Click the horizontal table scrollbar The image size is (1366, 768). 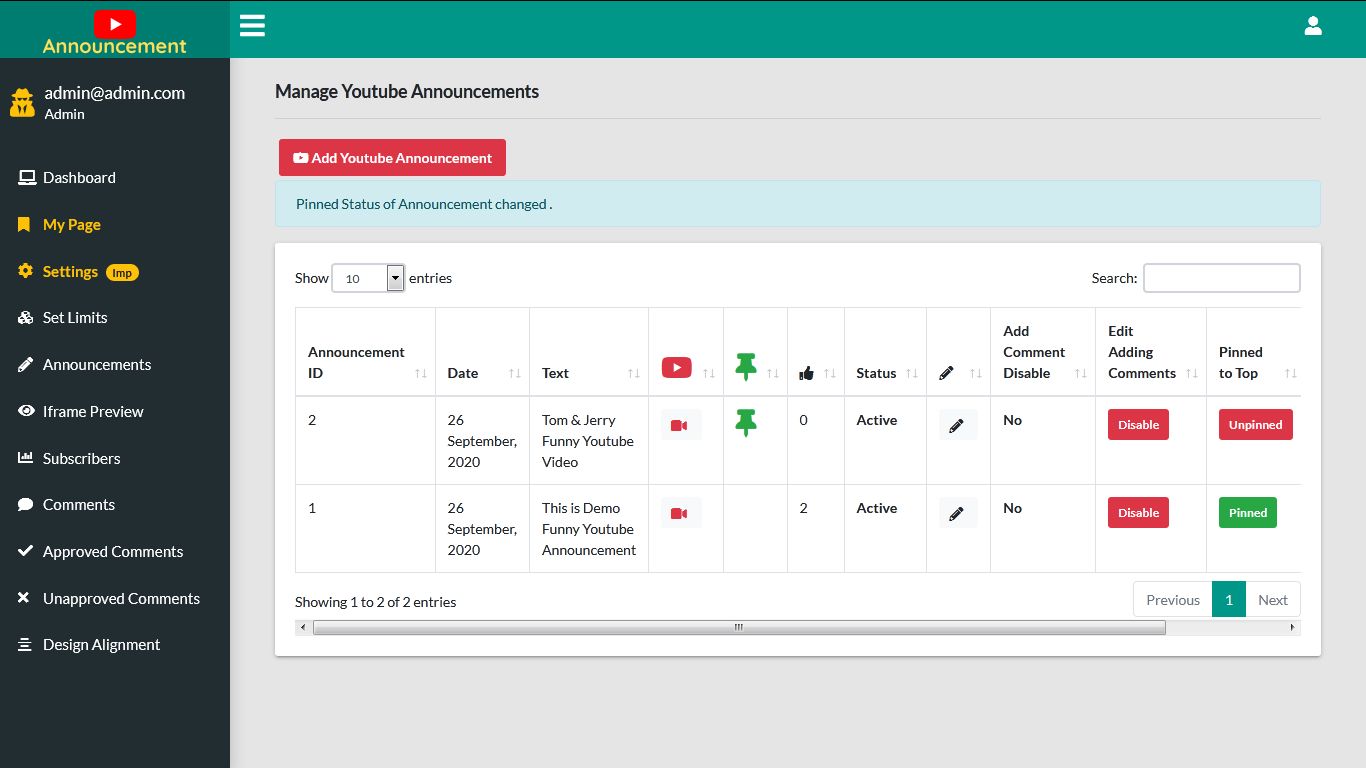click(x=738, y=628)
